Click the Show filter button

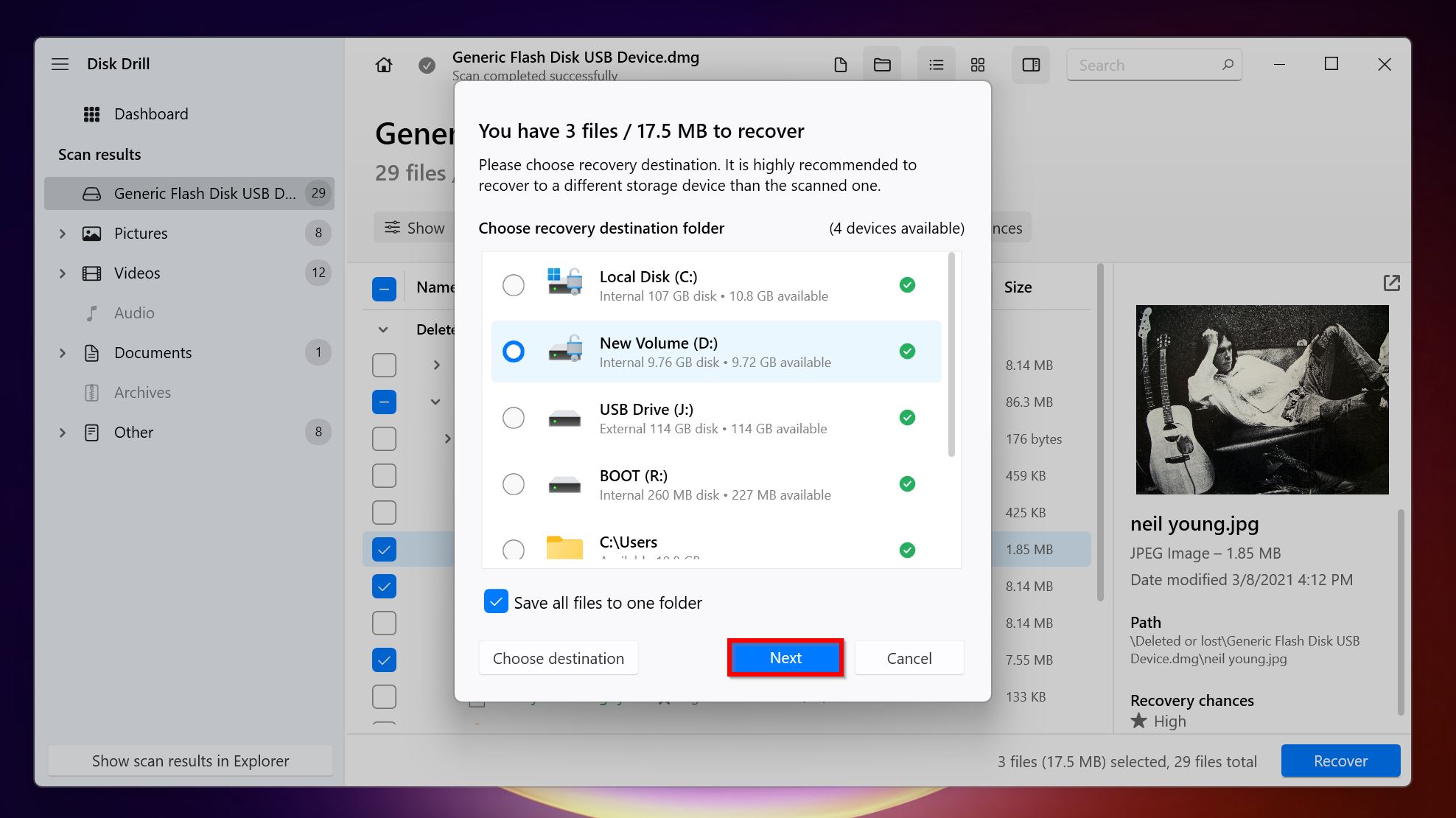tap(415, 228)
